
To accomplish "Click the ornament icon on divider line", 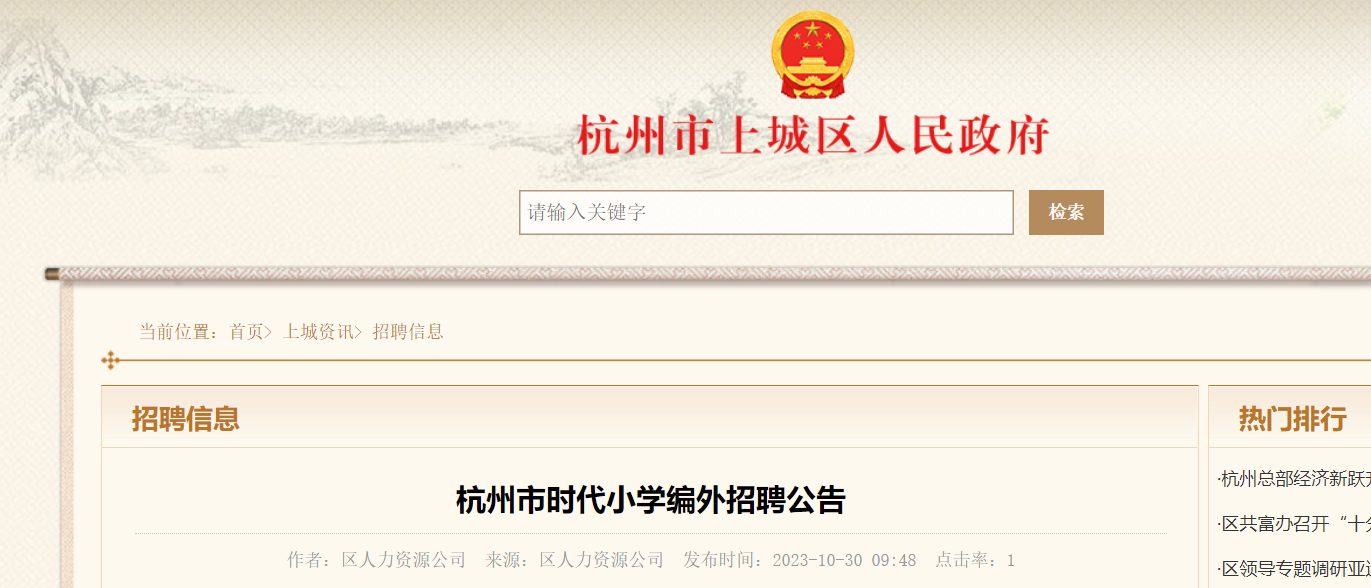I will coord(111,360).
